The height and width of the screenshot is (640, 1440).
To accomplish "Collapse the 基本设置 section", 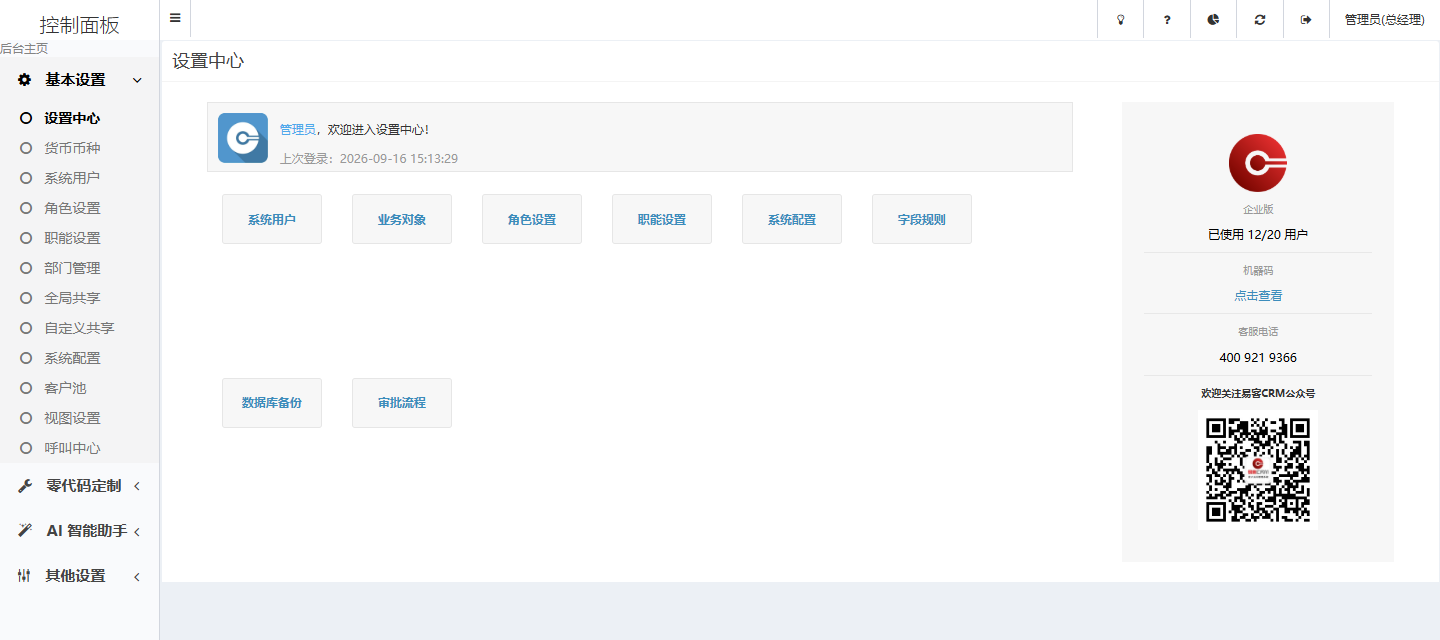I will point(80,80).
